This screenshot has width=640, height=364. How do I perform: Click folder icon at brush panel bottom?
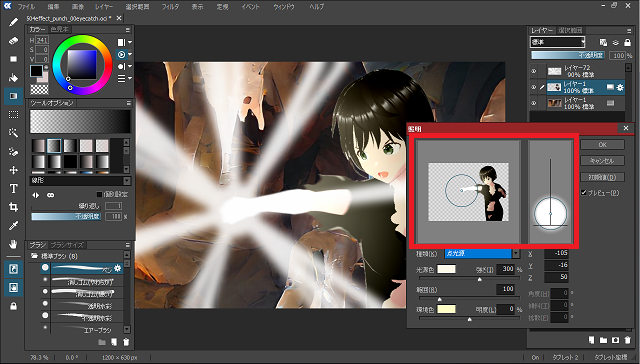tap(102, 342)
